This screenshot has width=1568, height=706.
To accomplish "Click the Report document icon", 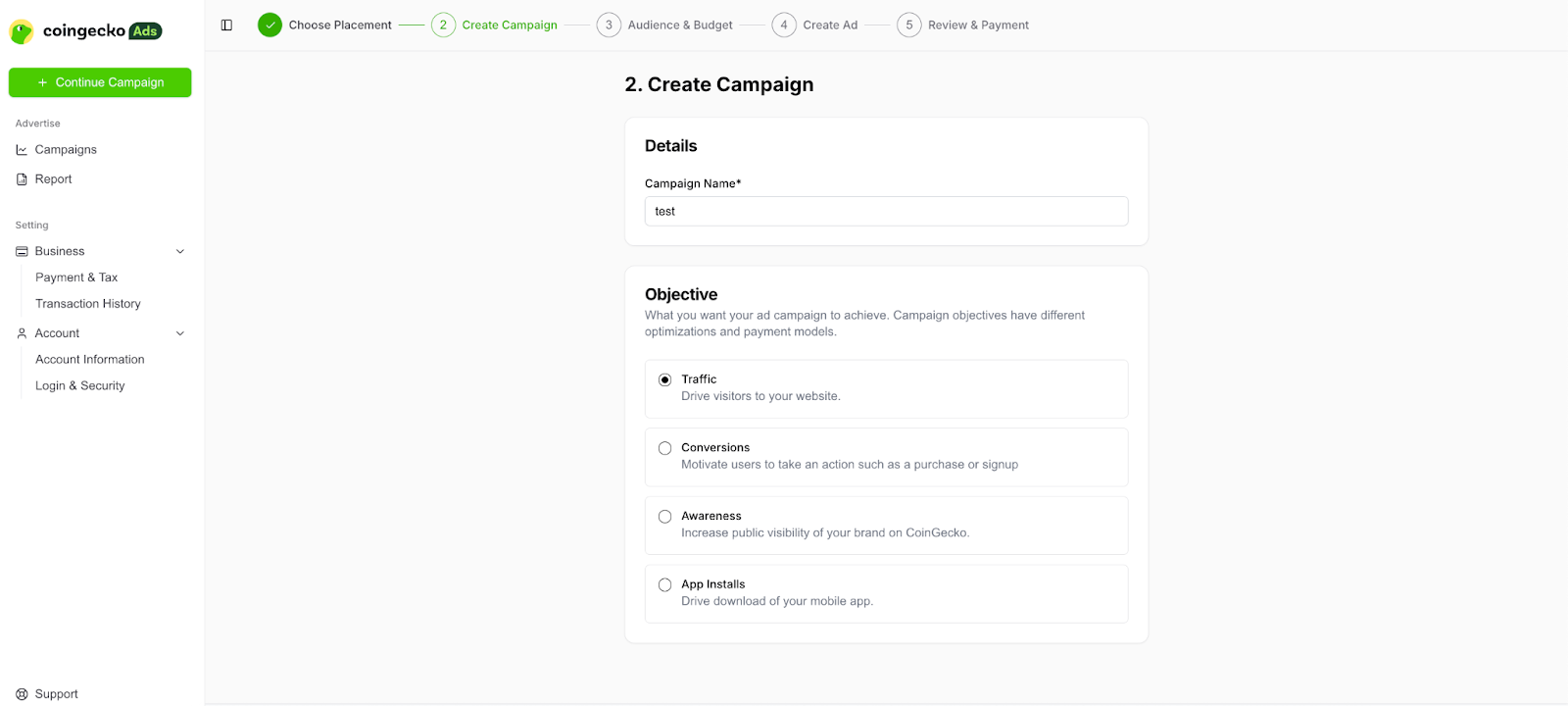I will tap(22, 179).
